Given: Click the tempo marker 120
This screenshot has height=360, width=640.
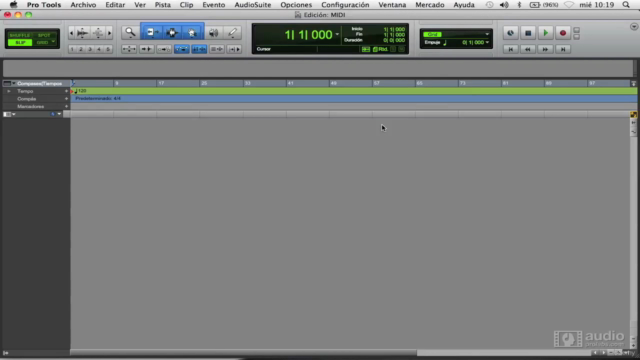Looking at the screenshot, I should (x=81, y=91).
